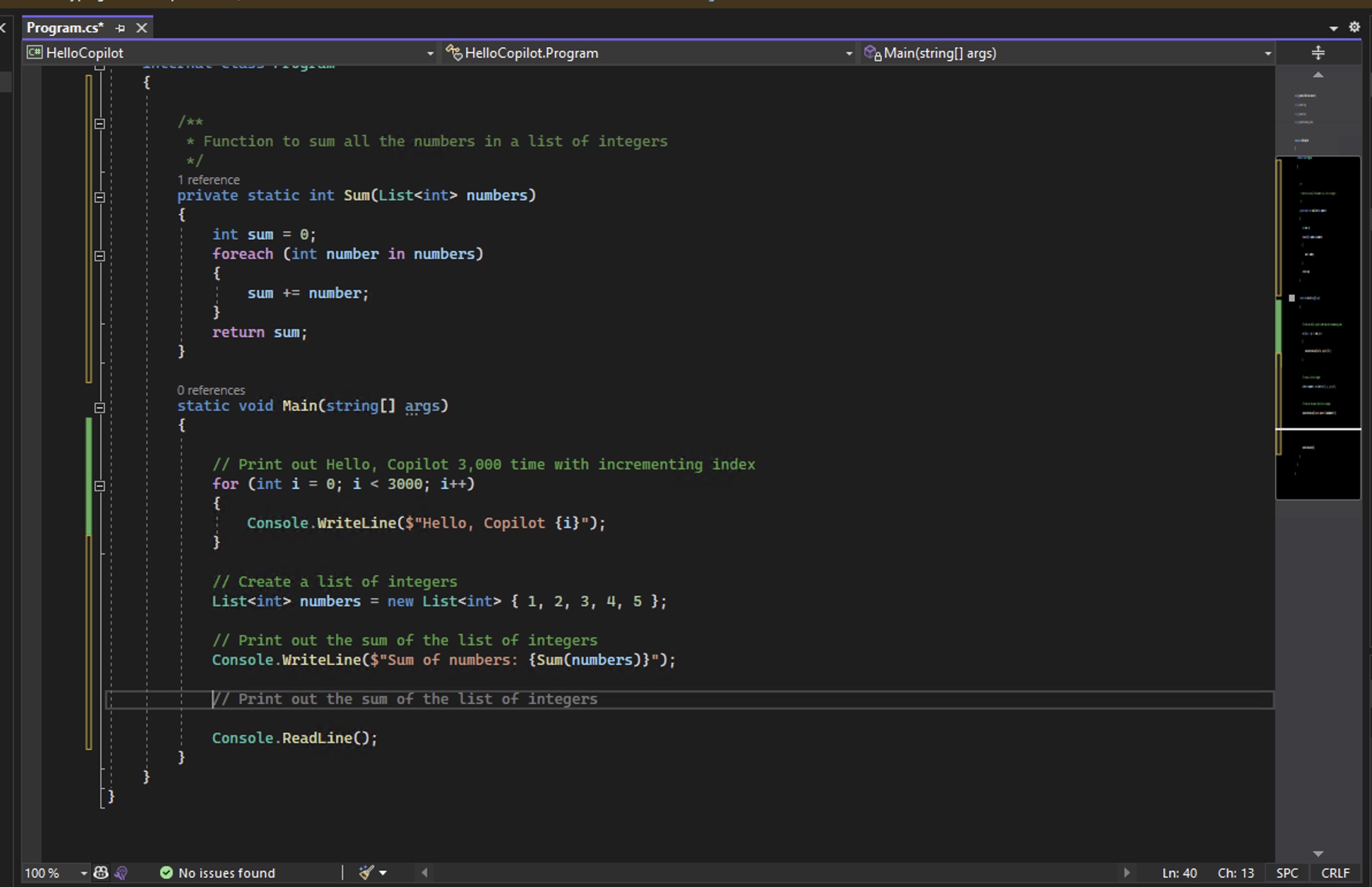Image resolution: width=1372 pixels, height=887 pixels.
Task: Close the Program.cs tab
Action: (x=141, y=28)
